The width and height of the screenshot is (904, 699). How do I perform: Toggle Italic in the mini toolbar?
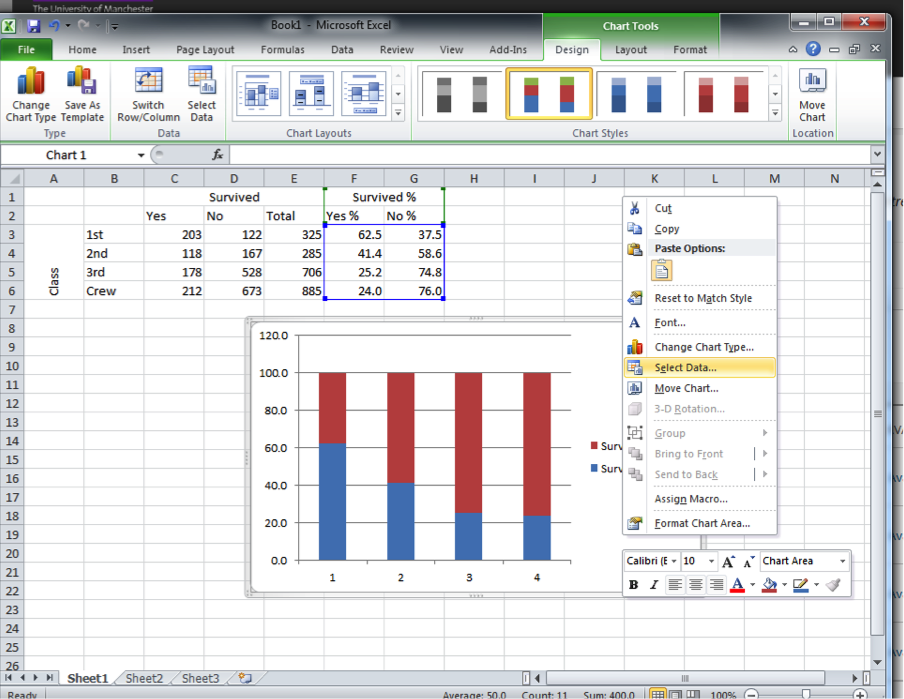point(654,585)
